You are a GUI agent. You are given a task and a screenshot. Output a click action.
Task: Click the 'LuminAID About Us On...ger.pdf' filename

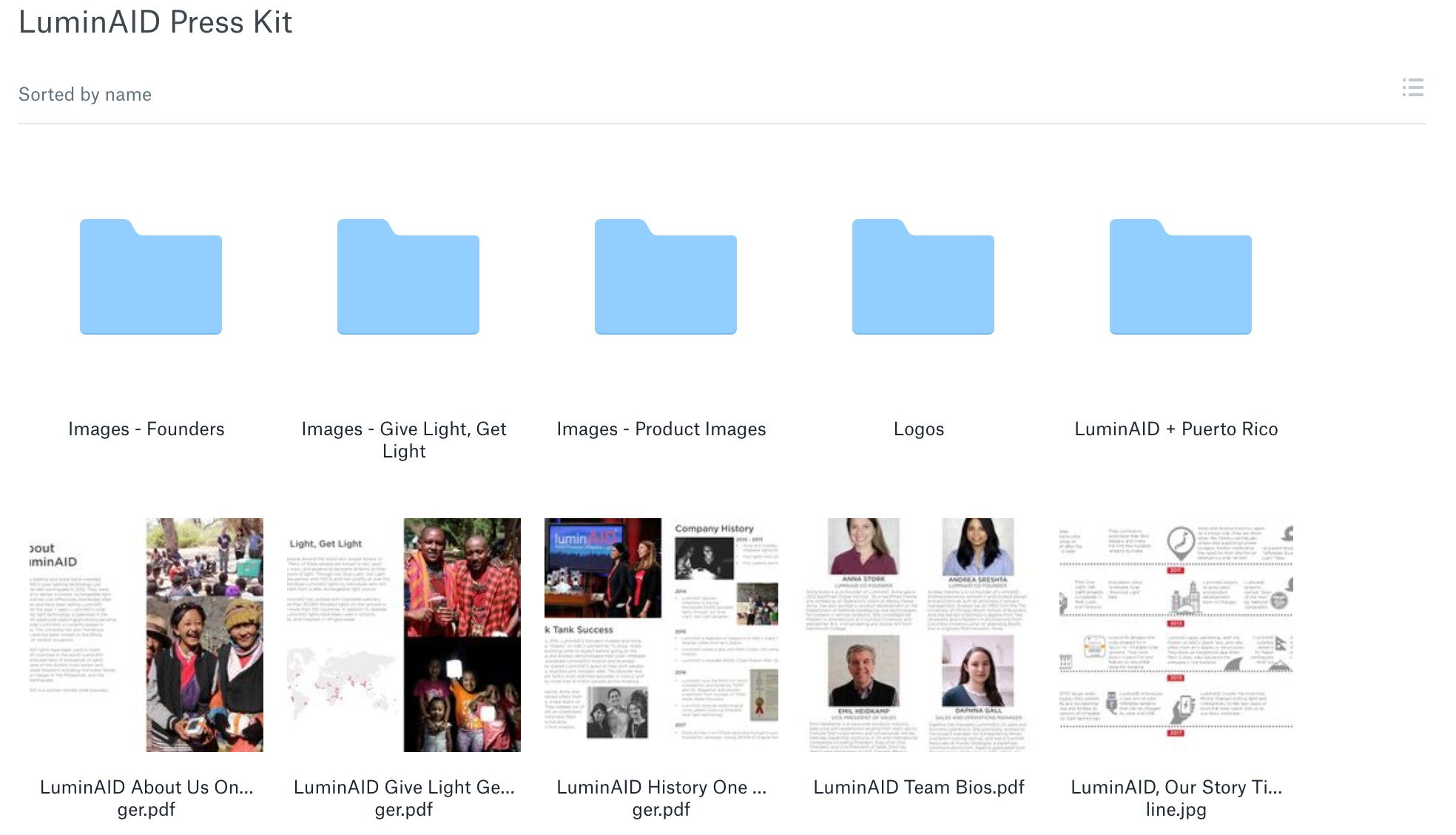pyautogui.click(x=146, y=798)
